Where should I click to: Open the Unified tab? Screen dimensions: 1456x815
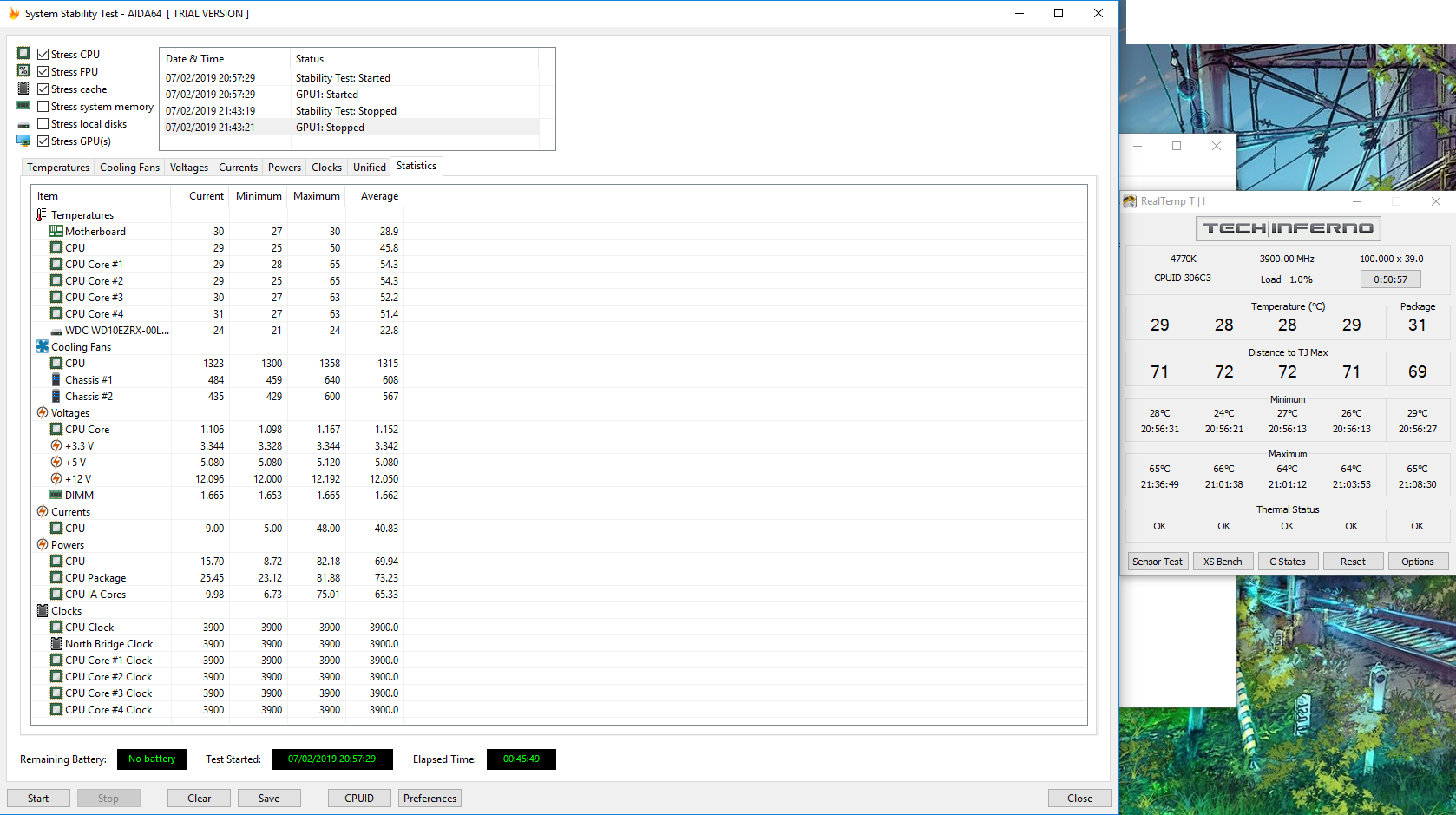[x=370, y=168]
